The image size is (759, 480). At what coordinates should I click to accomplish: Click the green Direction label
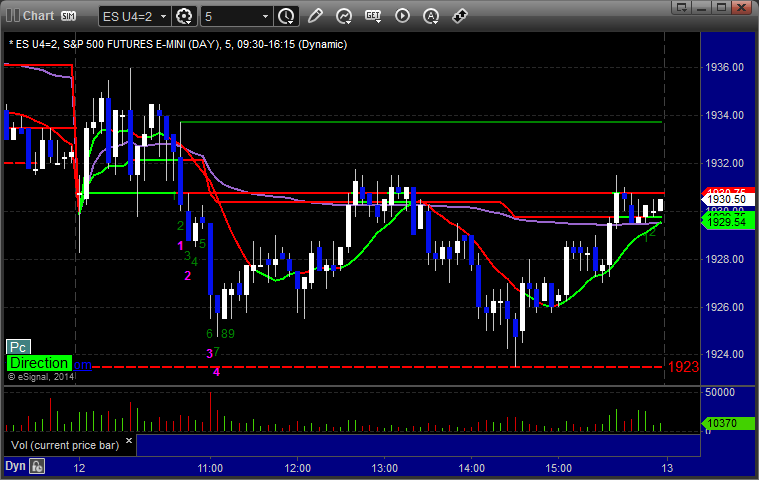(39, 363)
